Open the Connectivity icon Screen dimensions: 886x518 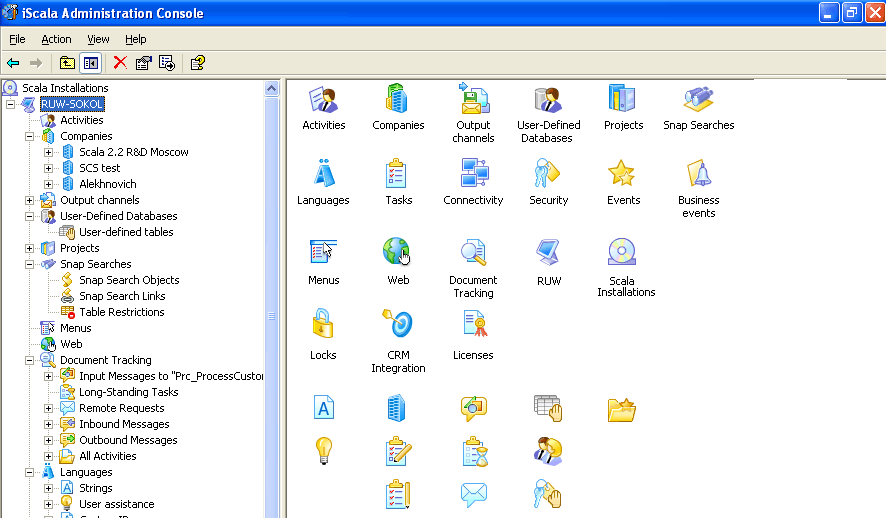(x=474, y=173)
